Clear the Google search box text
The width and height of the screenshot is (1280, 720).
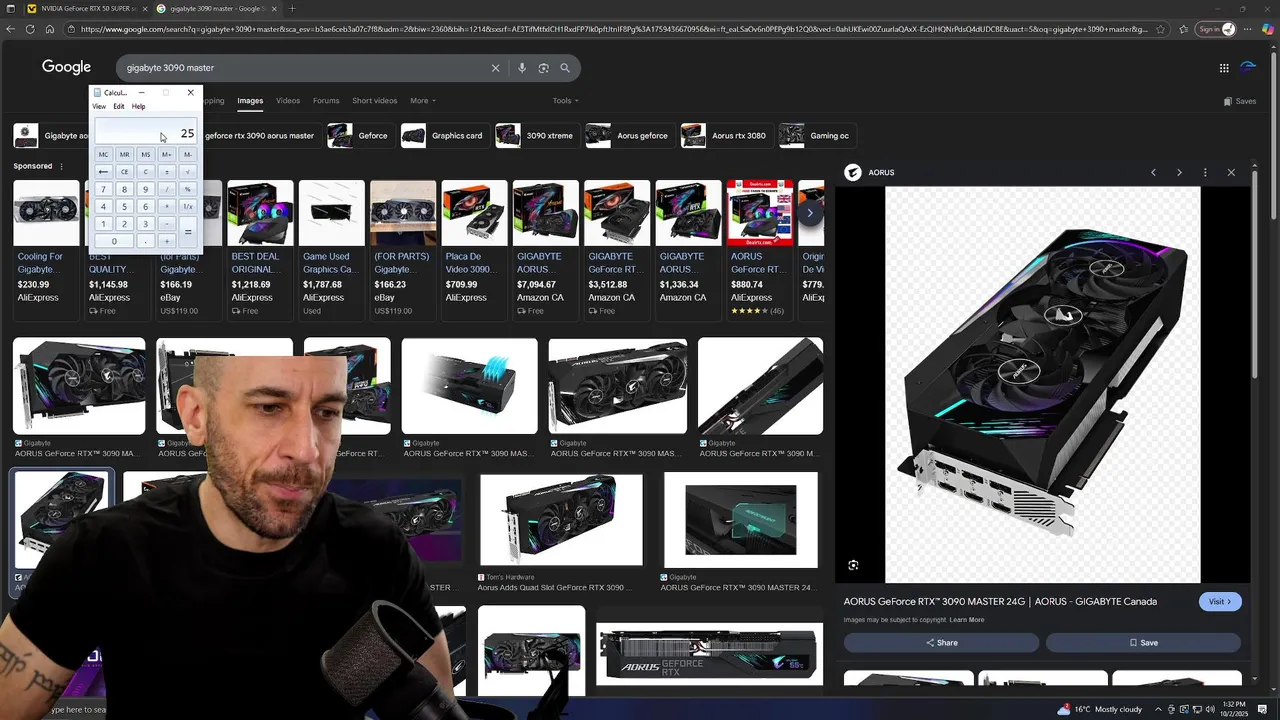pos(495,68)
